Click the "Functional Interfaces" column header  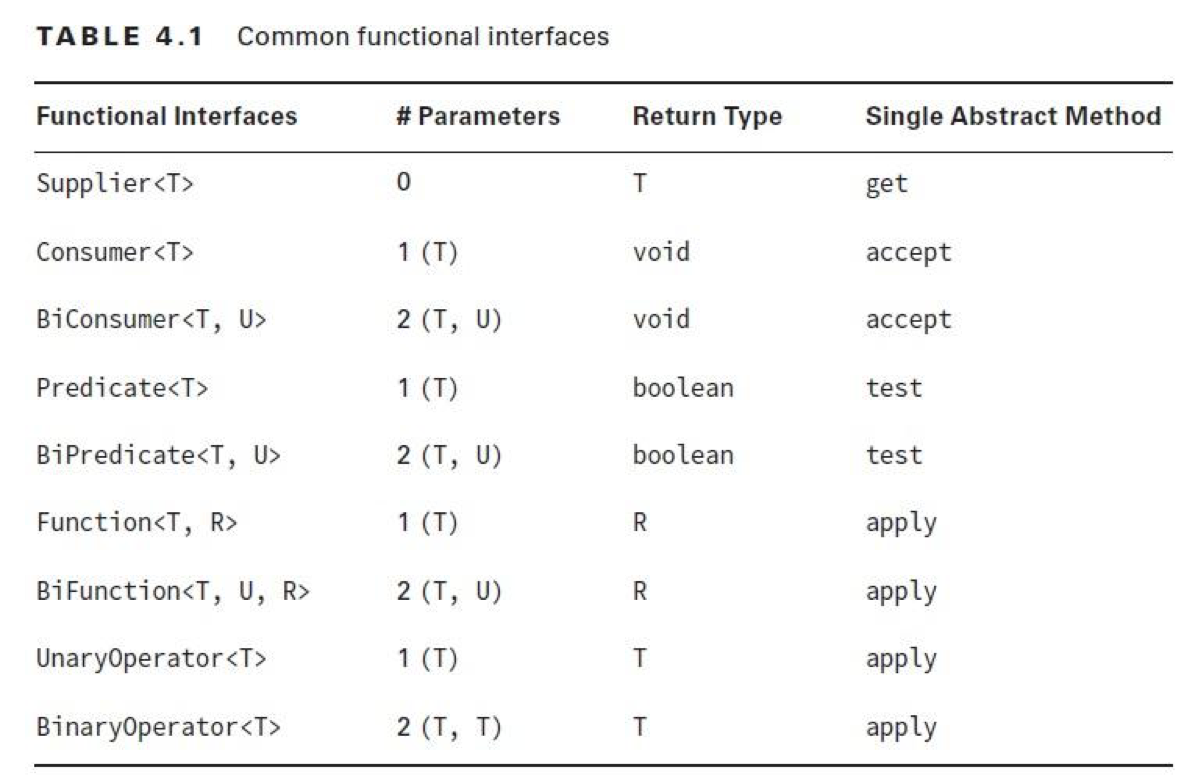(x=167, y=117)
